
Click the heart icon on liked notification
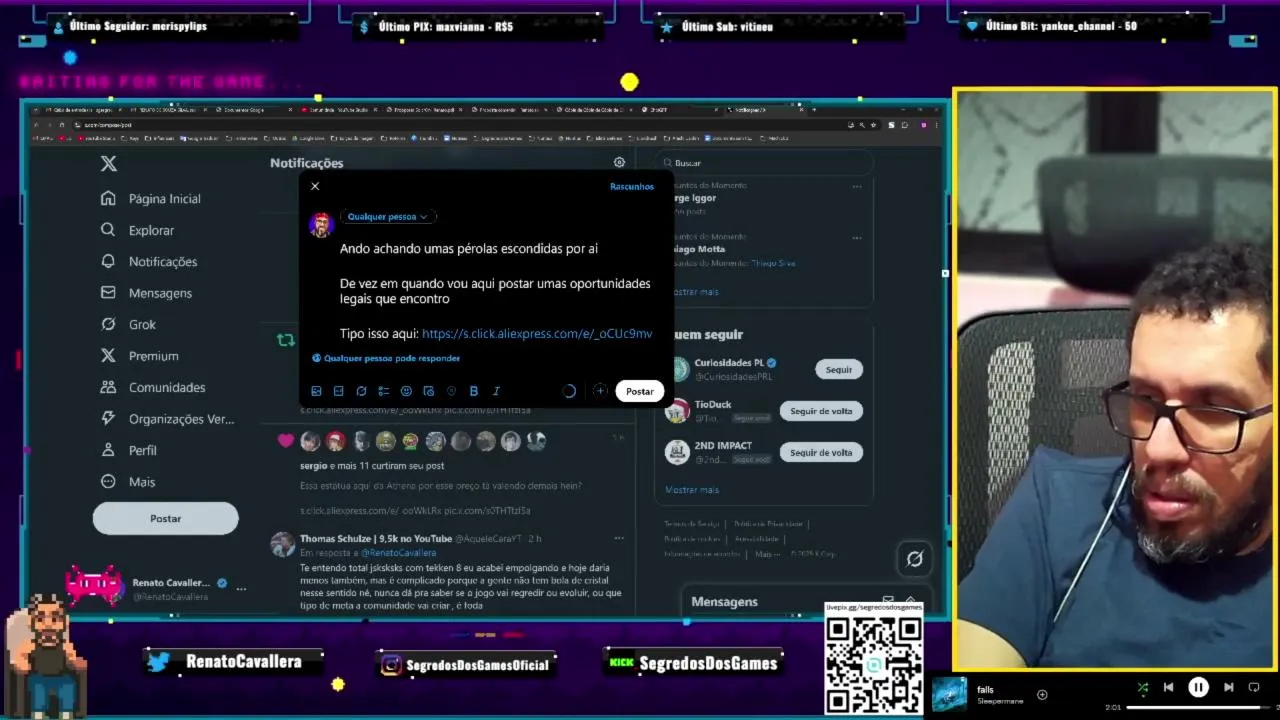(x=286, y=440)
